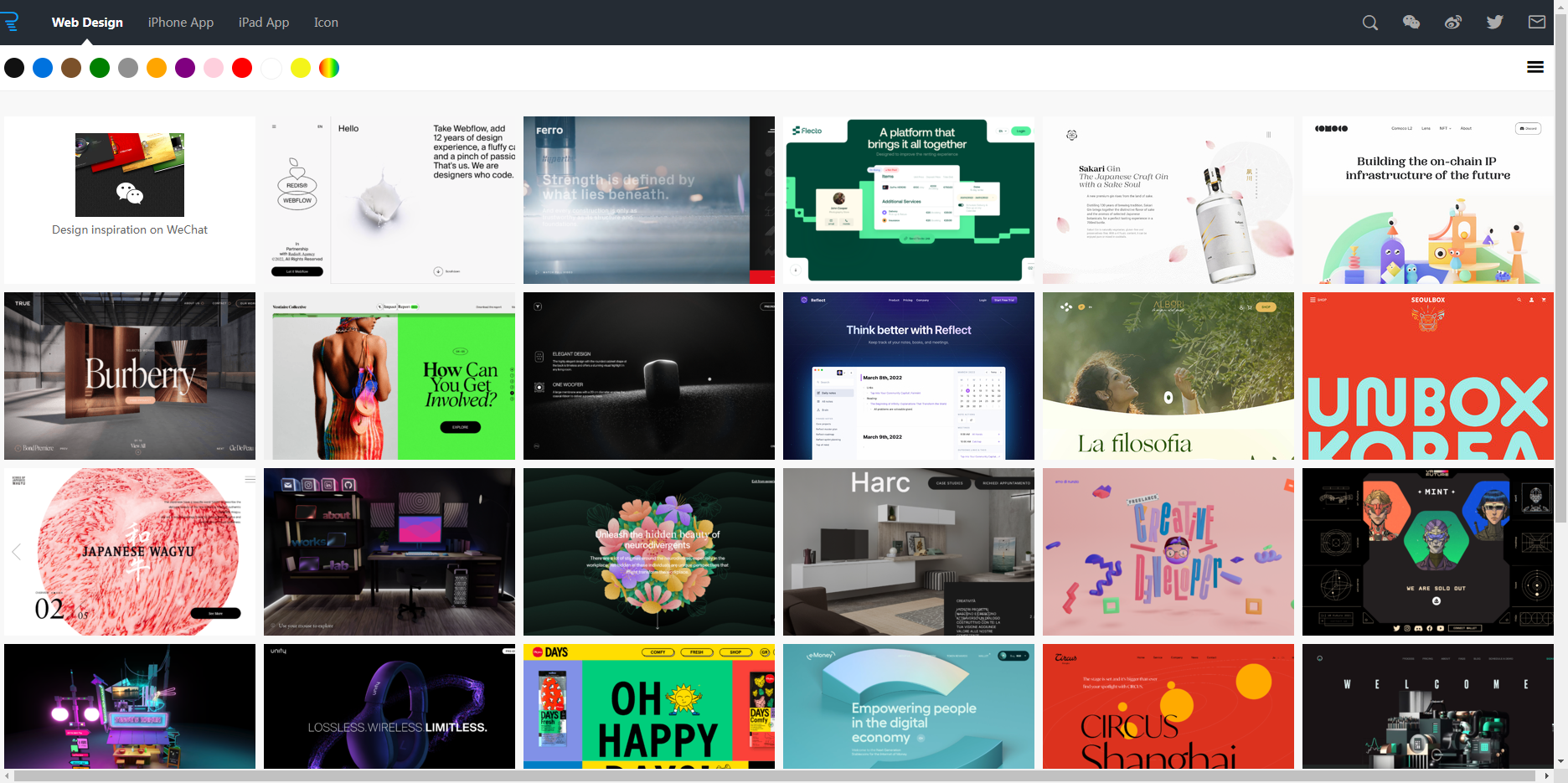
Task: View the neon pink city thumbnail
Action: (130, 706)
